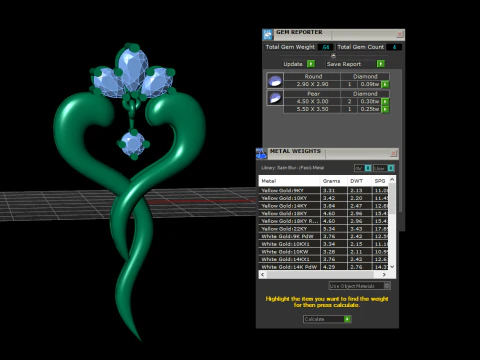Image resolution: width=480 pixels, height=360 pixels.
Task: Toggle the teal GV switch in Metal Weights
Action: [x=368, y=168]
